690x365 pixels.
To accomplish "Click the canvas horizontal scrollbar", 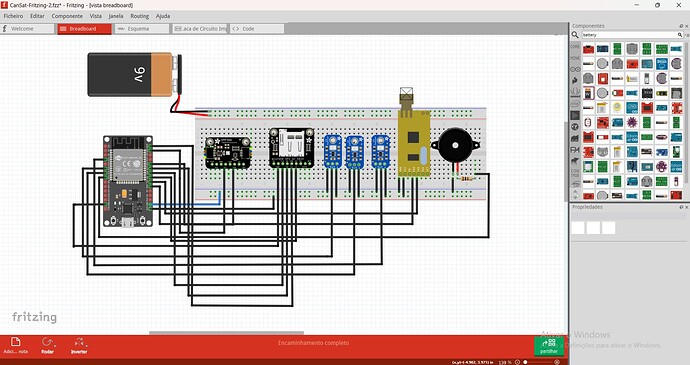I will (226, 333).
